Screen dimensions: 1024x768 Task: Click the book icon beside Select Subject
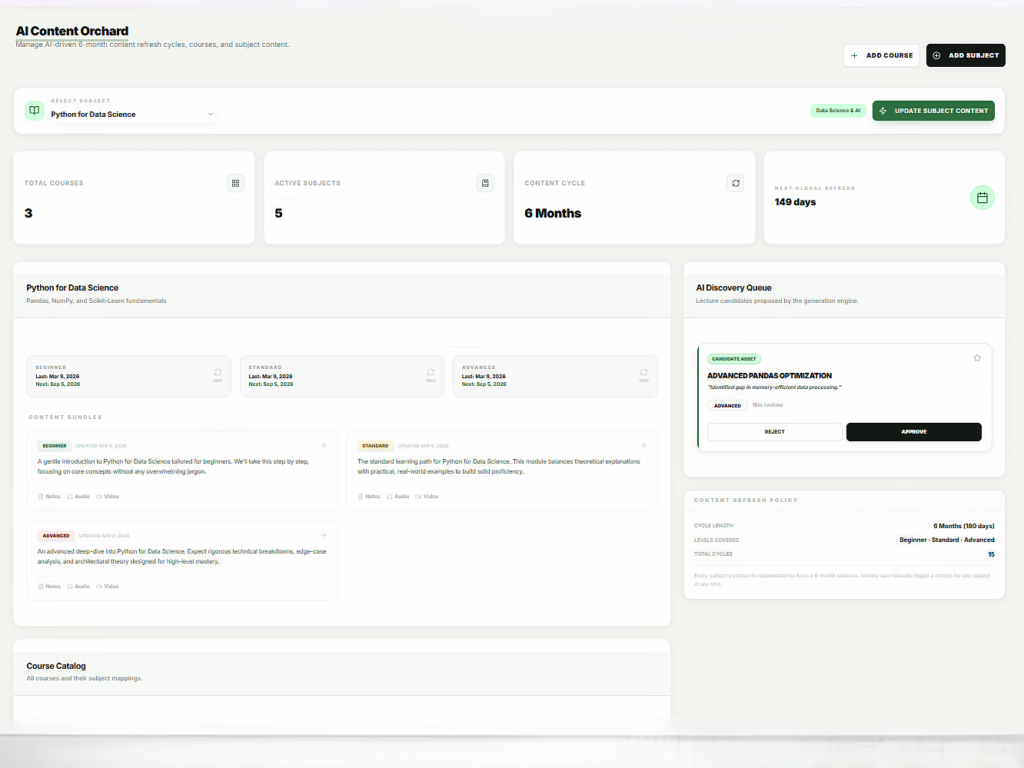pyautogui.click(x=35, y=111)
